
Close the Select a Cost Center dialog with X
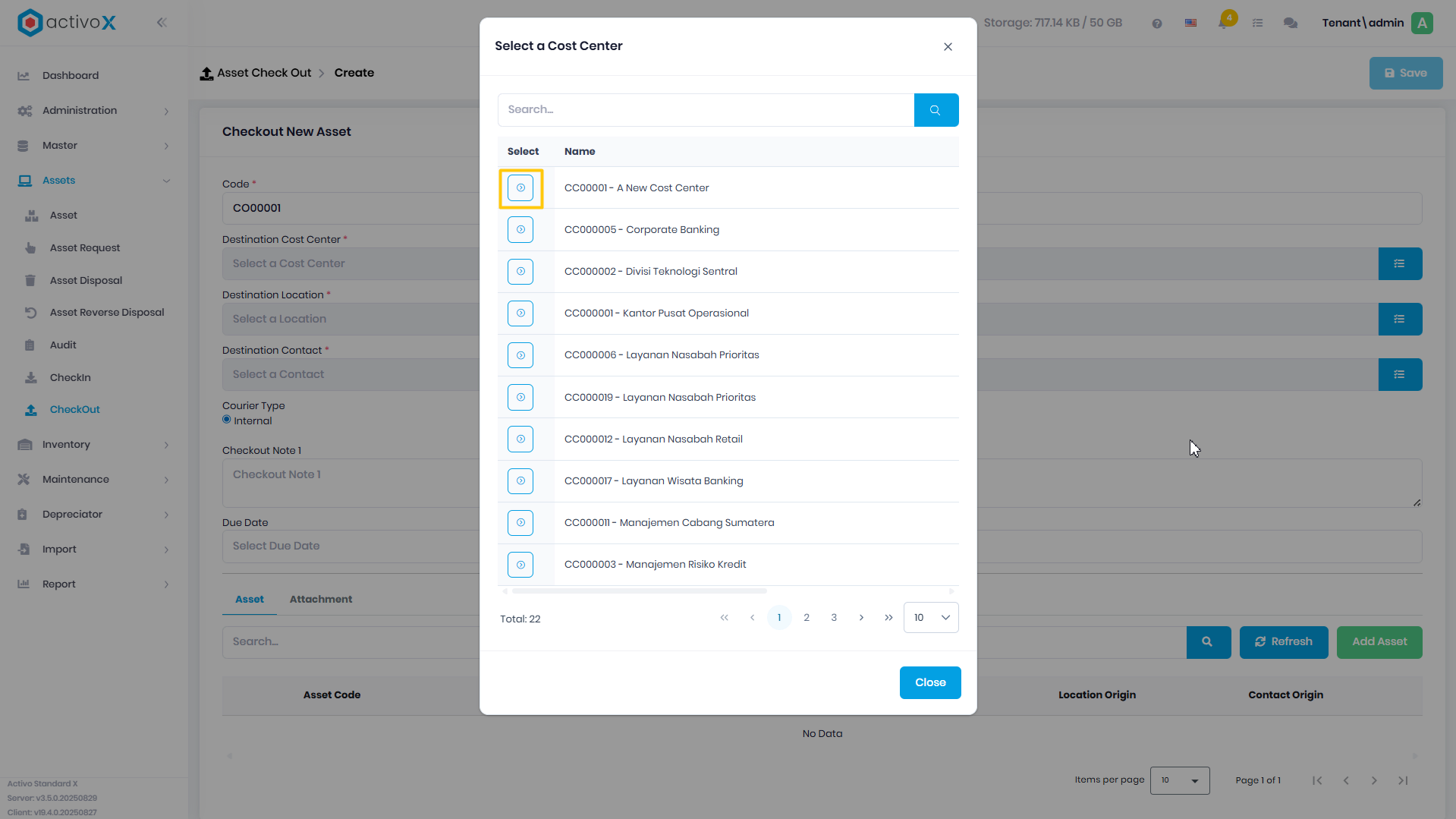coord(948,47)
